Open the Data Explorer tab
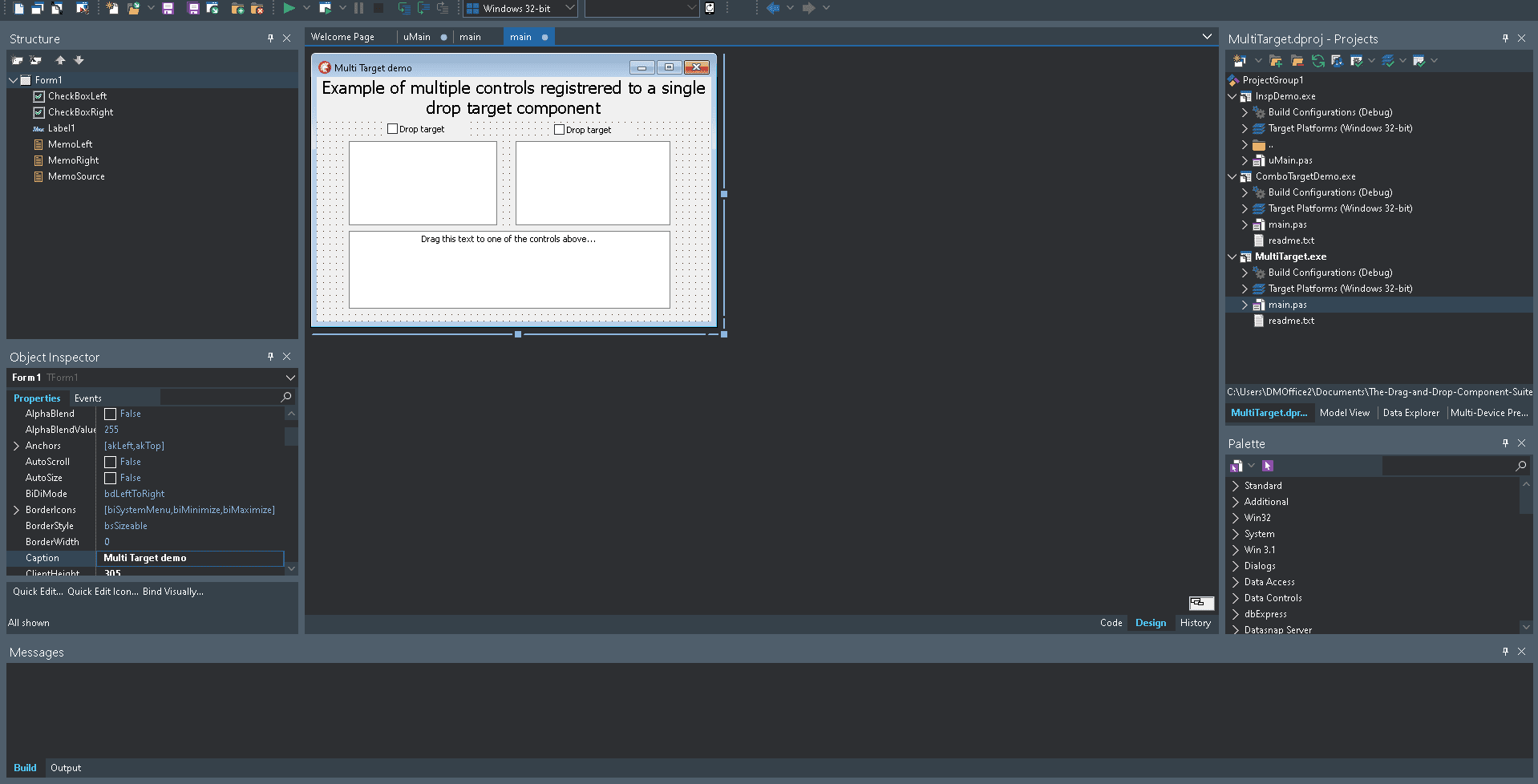 coord(1411,413)
